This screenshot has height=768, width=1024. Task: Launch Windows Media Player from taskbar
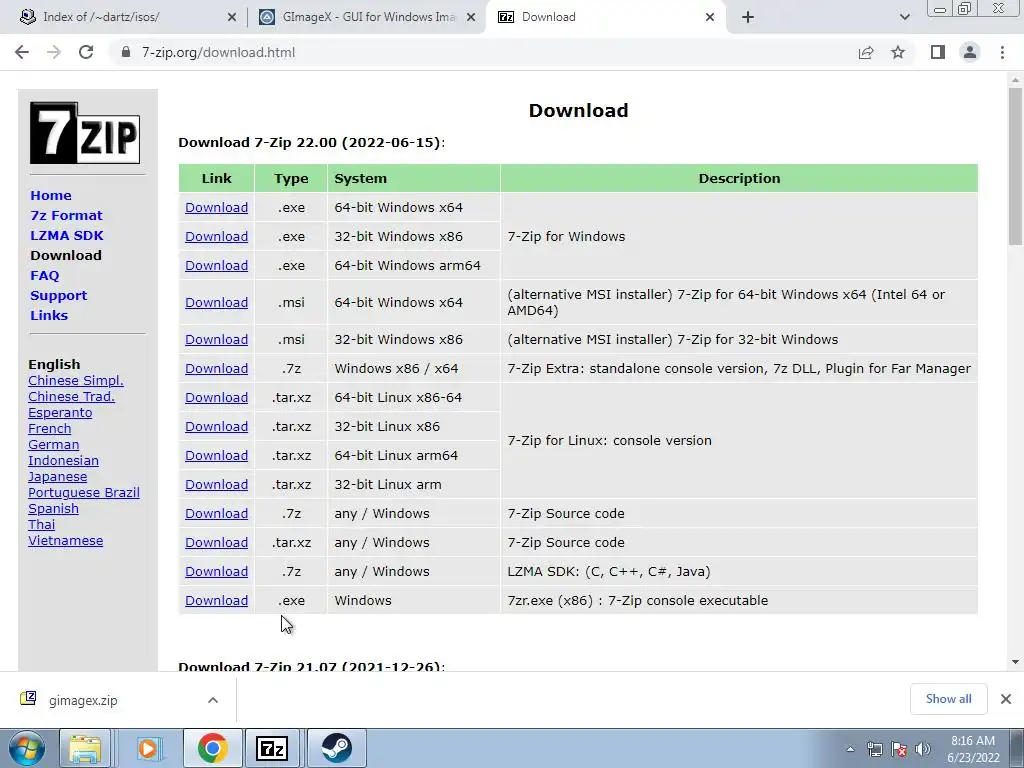click(150, 748)
